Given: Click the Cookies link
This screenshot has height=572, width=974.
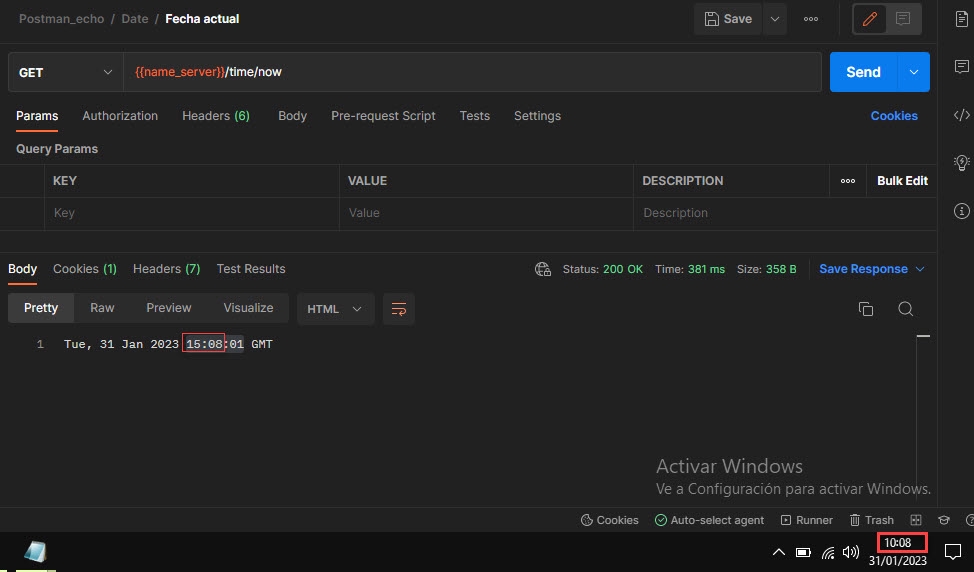Looking at the screenshot, I should click(x=893, y=116).
